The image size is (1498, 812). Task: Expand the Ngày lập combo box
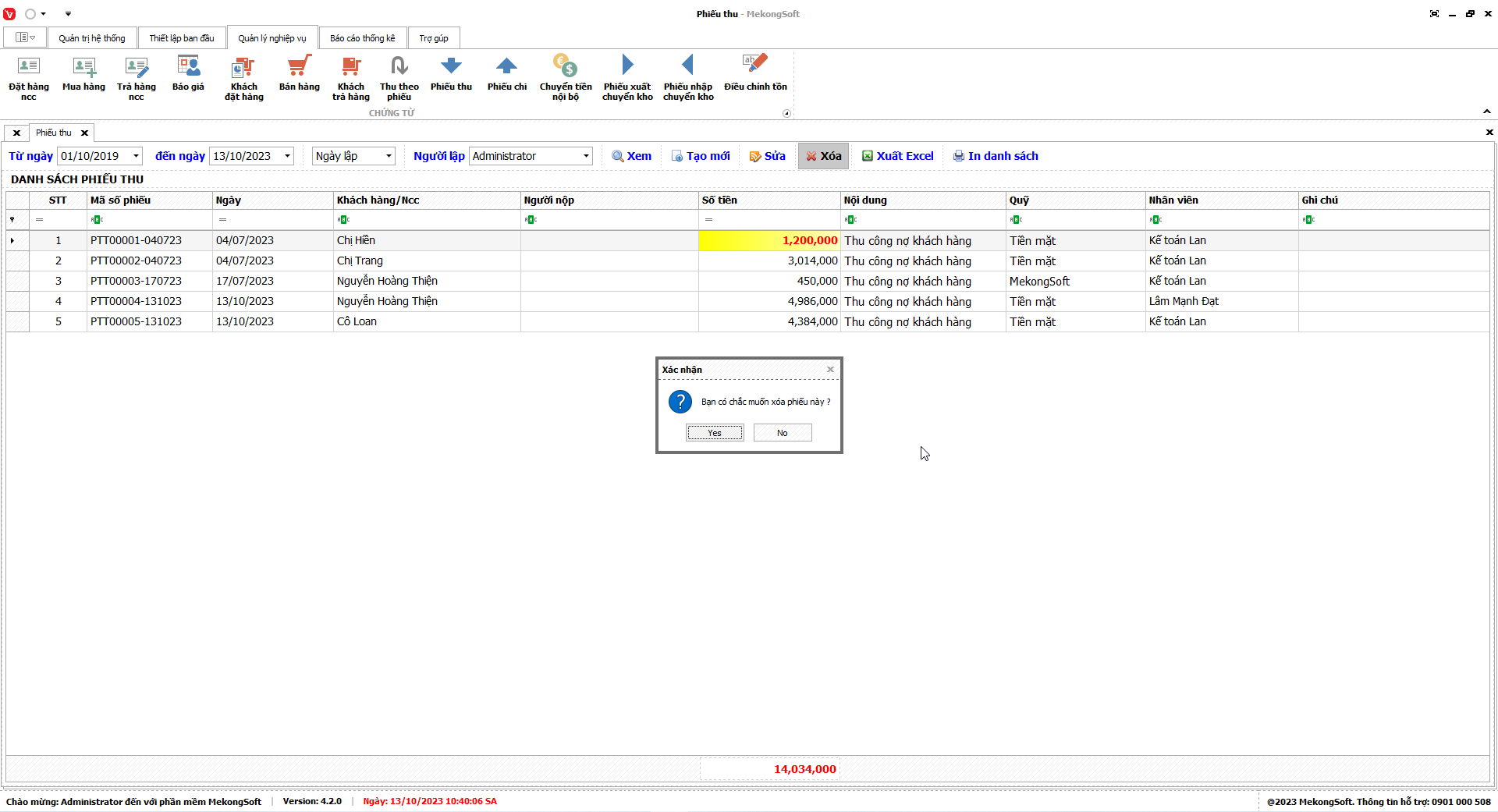click(389, 156)
